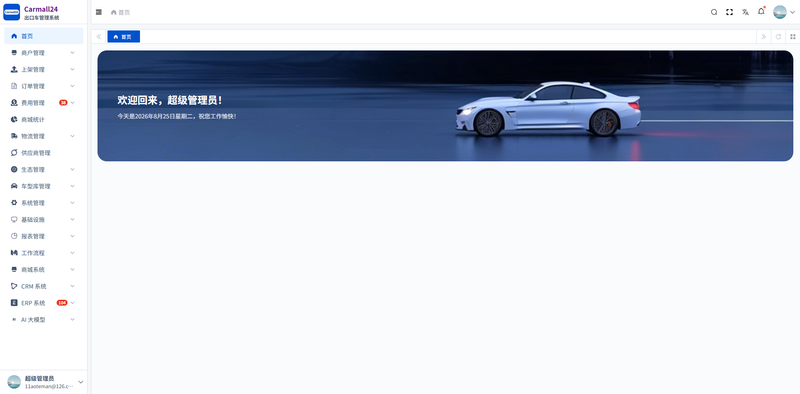
Task: Click the refresh tab icon
Action: (778, 37)
